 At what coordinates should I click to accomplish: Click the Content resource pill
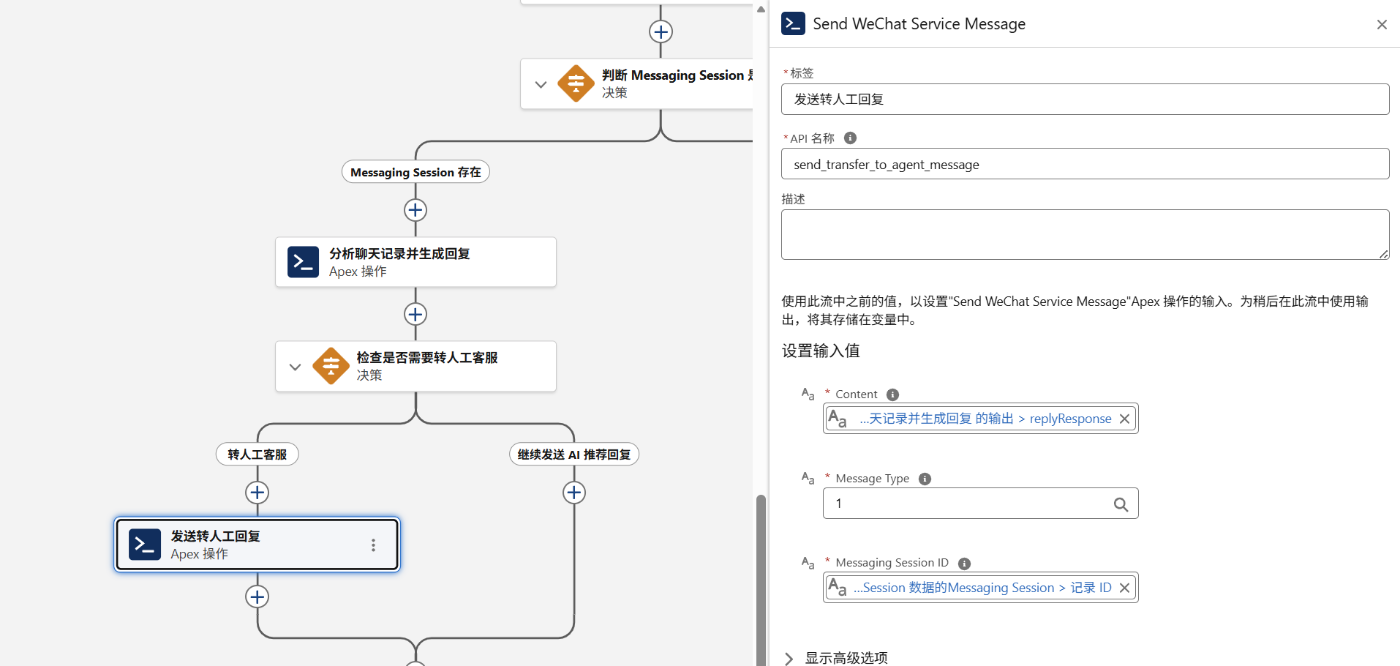pos(980,419)
